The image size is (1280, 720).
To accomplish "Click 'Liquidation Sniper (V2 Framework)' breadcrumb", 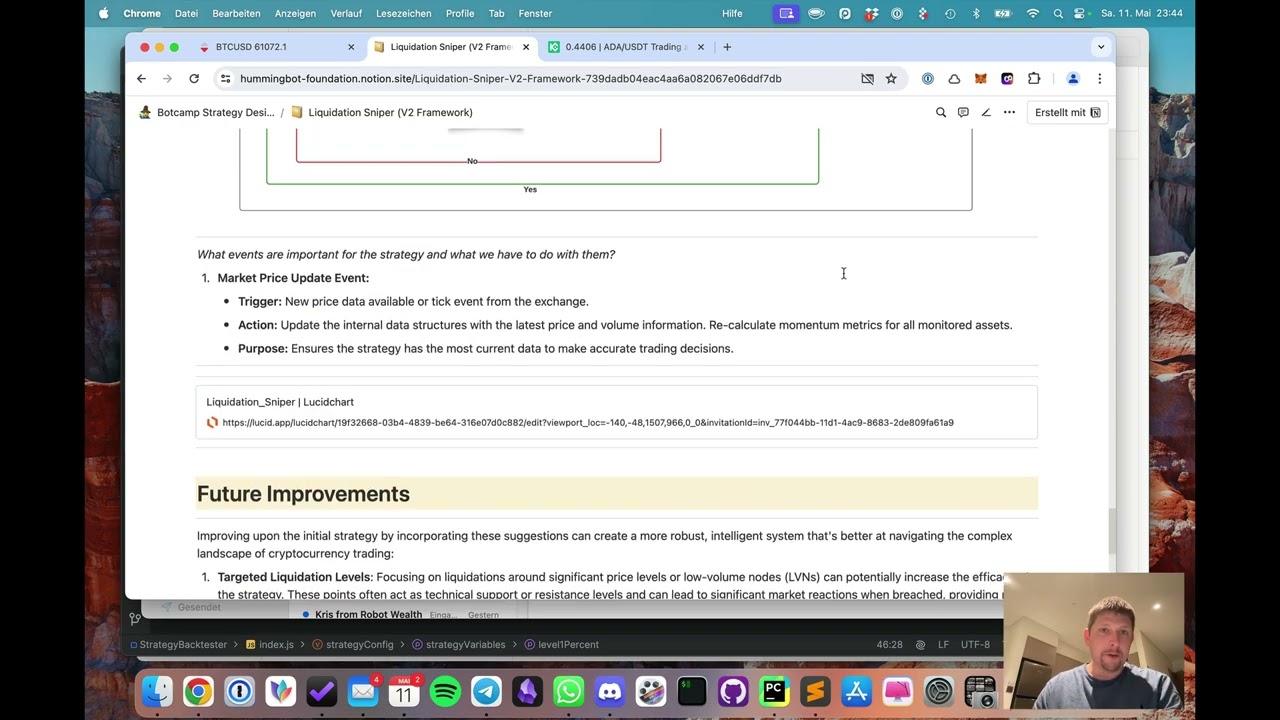I will pyautogui.click(x=381, y=112).
